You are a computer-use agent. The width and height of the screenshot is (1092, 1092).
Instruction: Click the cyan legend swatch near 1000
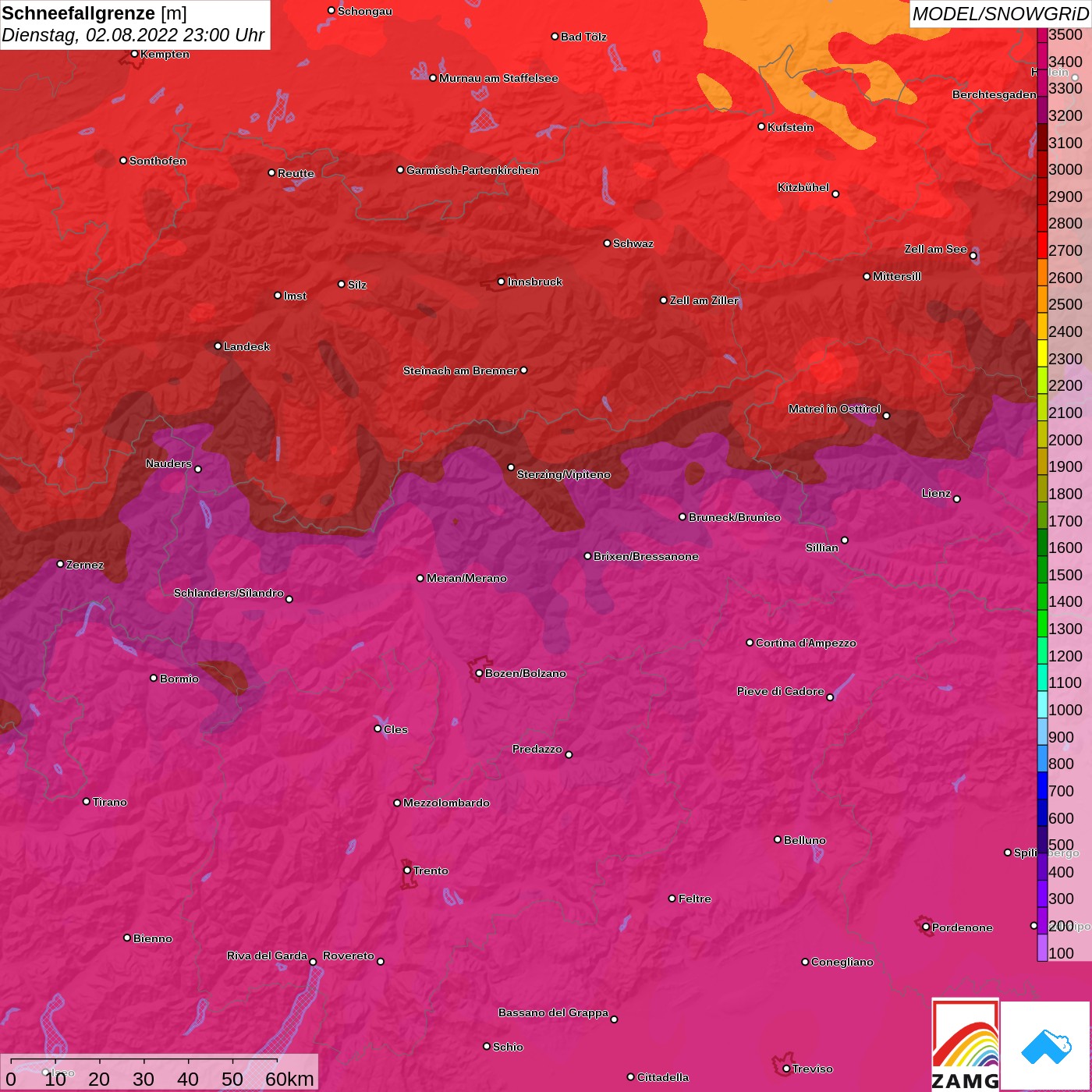click(1042, 704)
